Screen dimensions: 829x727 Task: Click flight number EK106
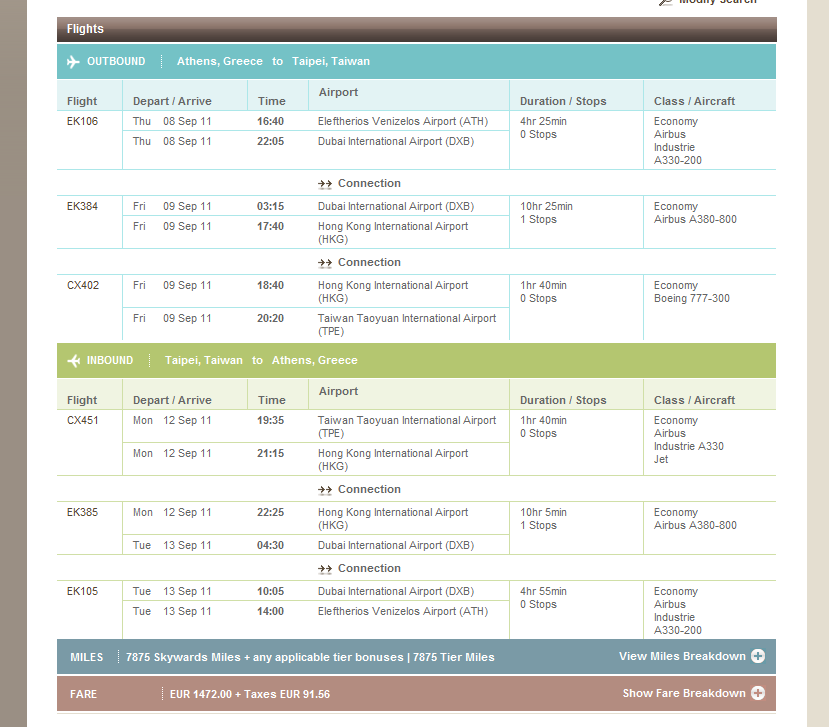[x=82, y=121]
